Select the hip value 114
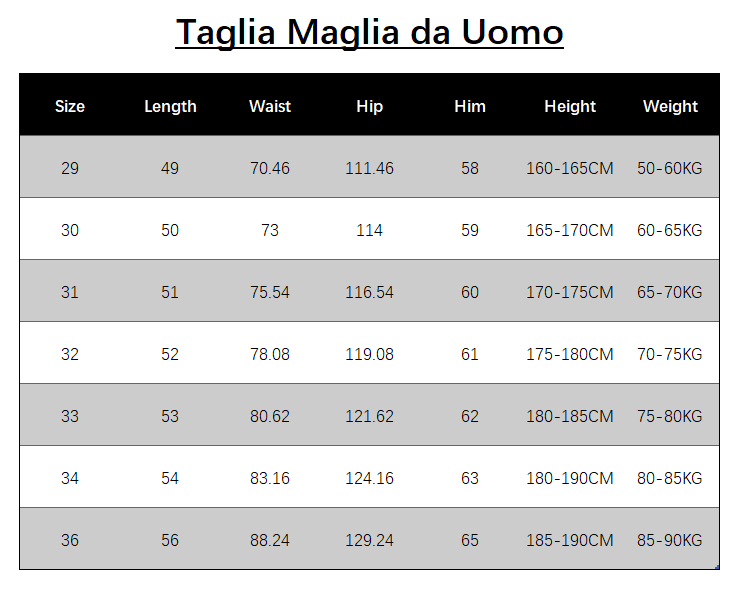The width and height of the screenshot is (738, 590). 369,230
